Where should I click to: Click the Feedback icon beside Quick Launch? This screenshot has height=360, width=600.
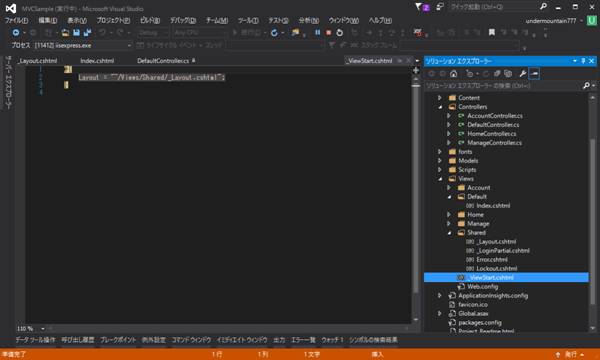(x=440, y=7)
